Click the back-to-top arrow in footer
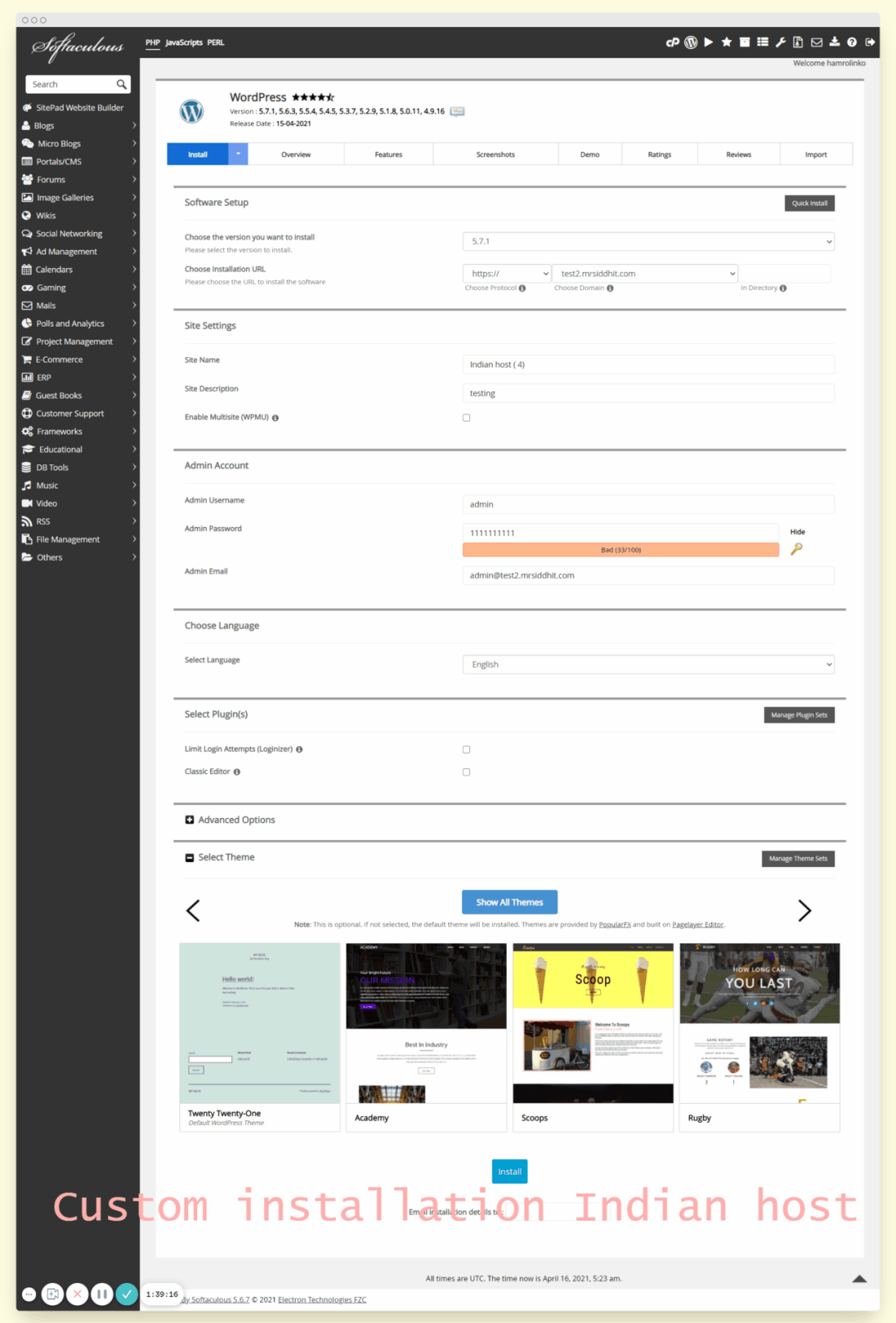 859,1279
